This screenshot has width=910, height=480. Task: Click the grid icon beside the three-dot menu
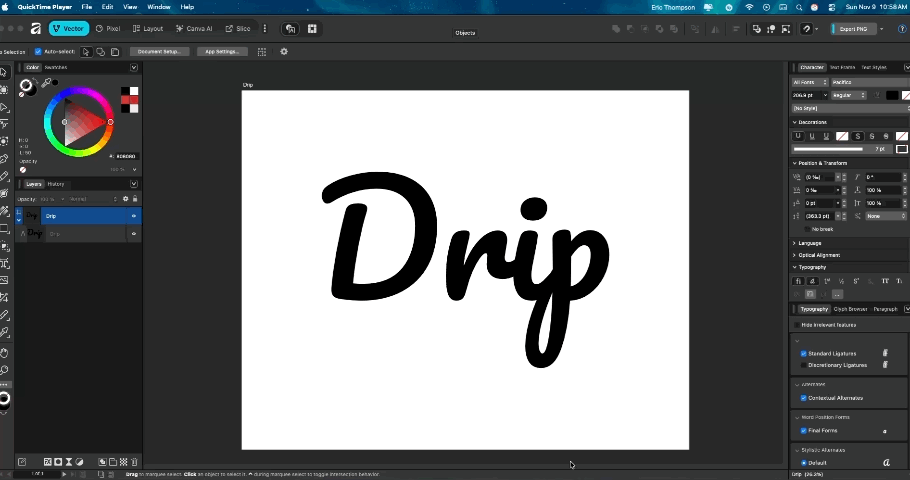click(x=312, y=28)
